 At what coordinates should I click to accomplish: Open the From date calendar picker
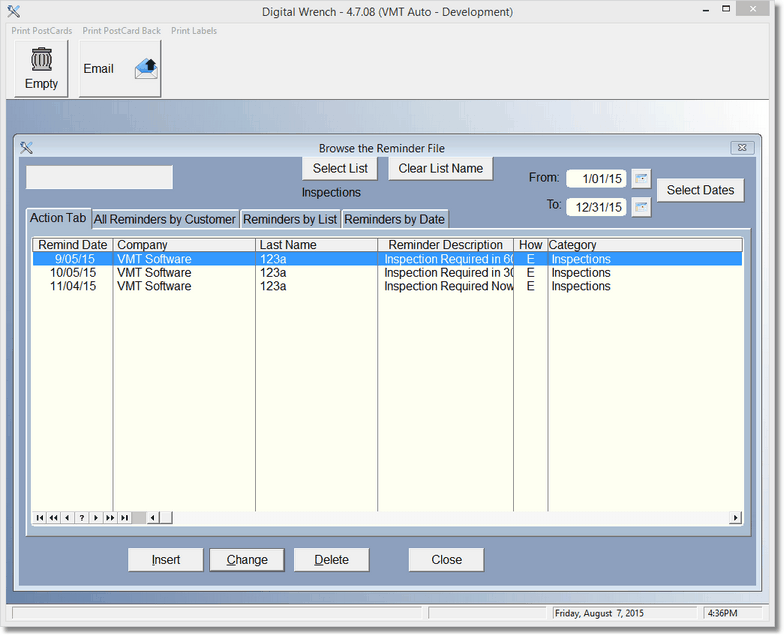click(x=641, y=179)
